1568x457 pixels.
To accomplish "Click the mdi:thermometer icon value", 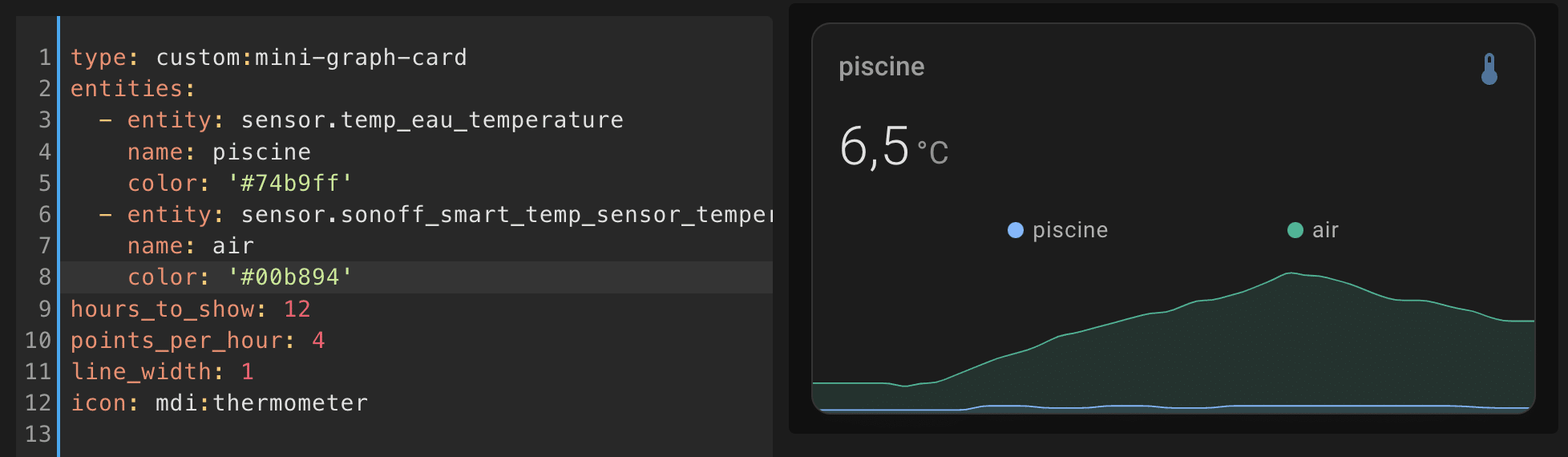I will point(261,403).
